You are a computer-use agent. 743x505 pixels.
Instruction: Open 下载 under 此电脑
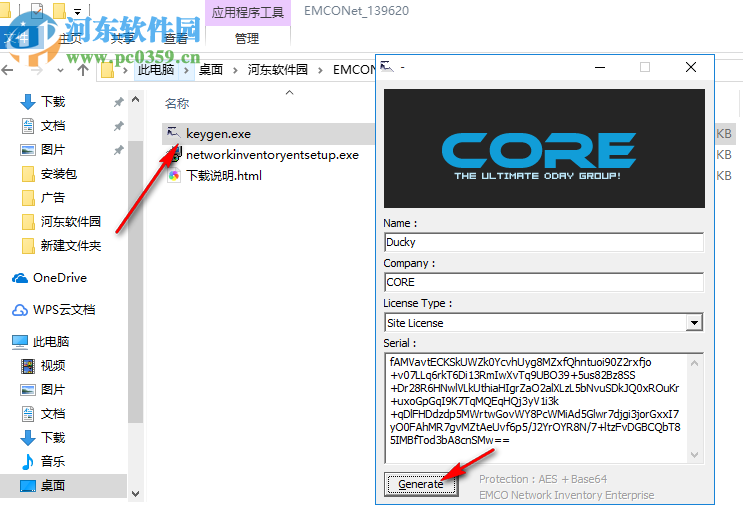[53, 437]
